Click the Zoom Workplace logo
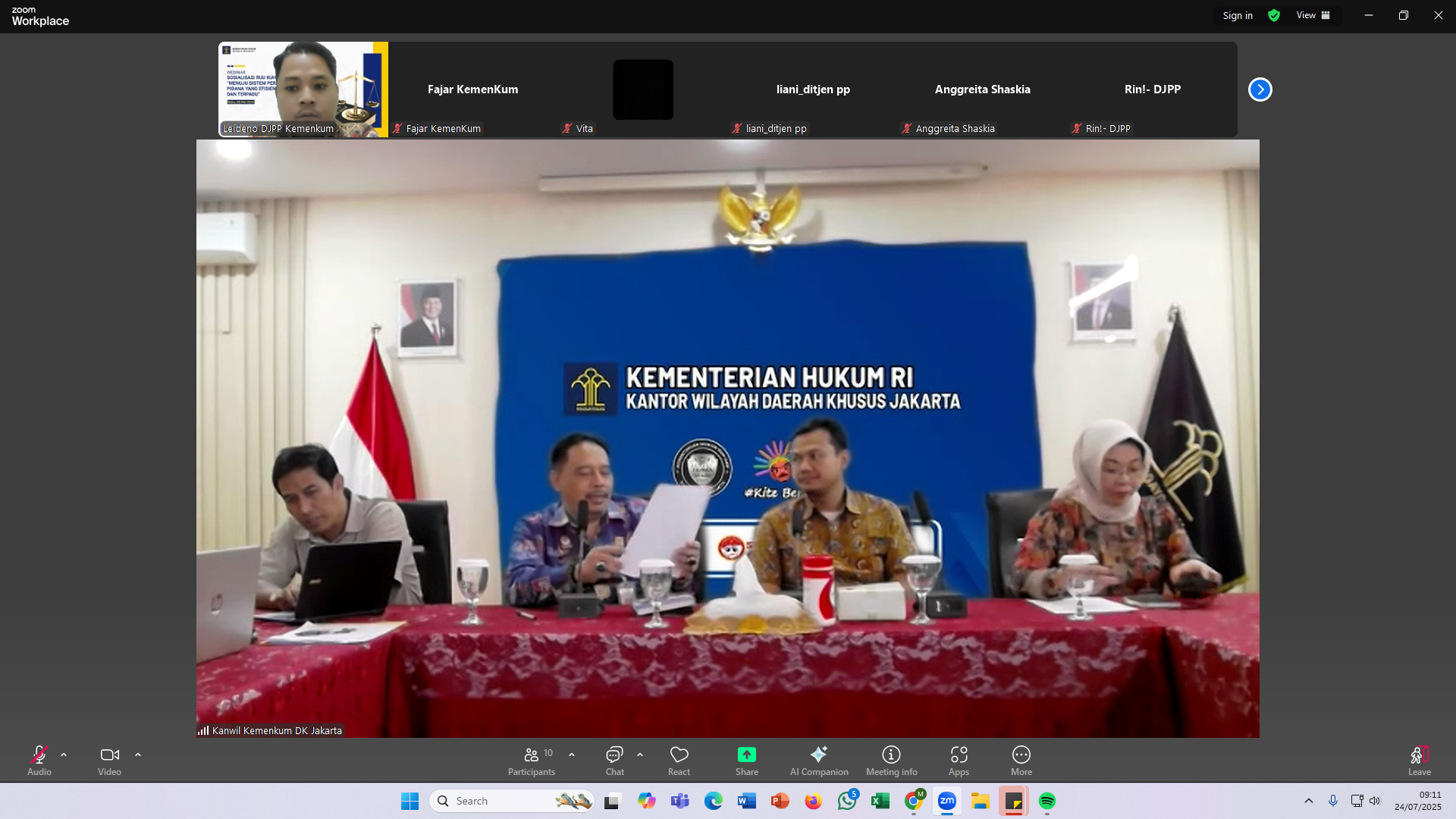 [40, 16]
